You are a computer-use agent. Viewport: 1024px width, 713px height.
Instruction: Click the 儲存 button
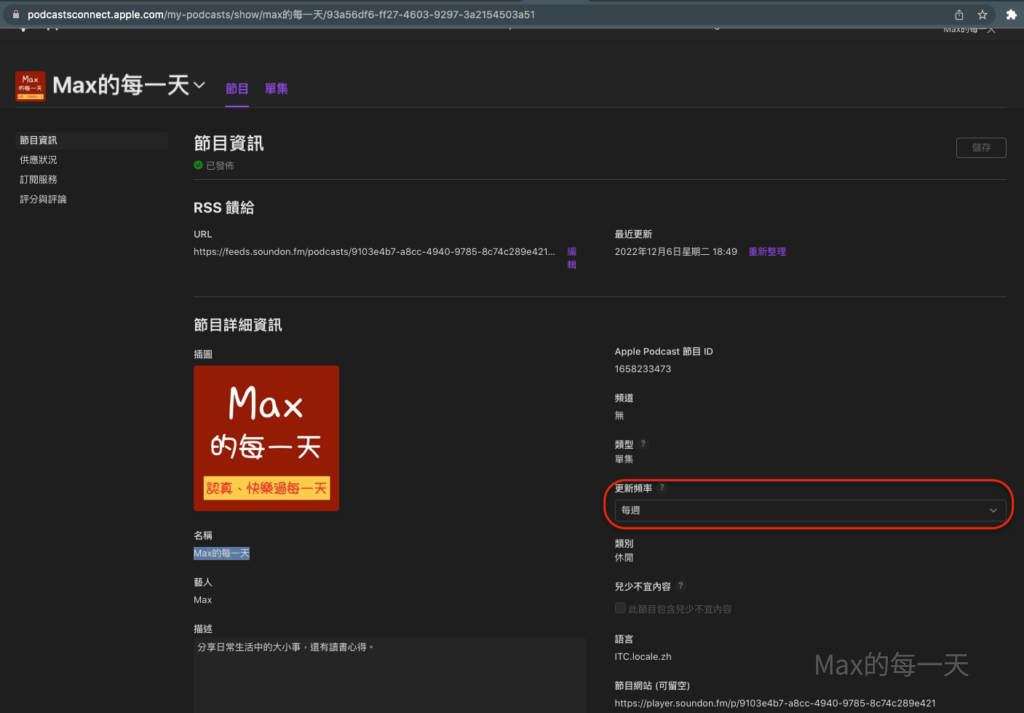980,147
